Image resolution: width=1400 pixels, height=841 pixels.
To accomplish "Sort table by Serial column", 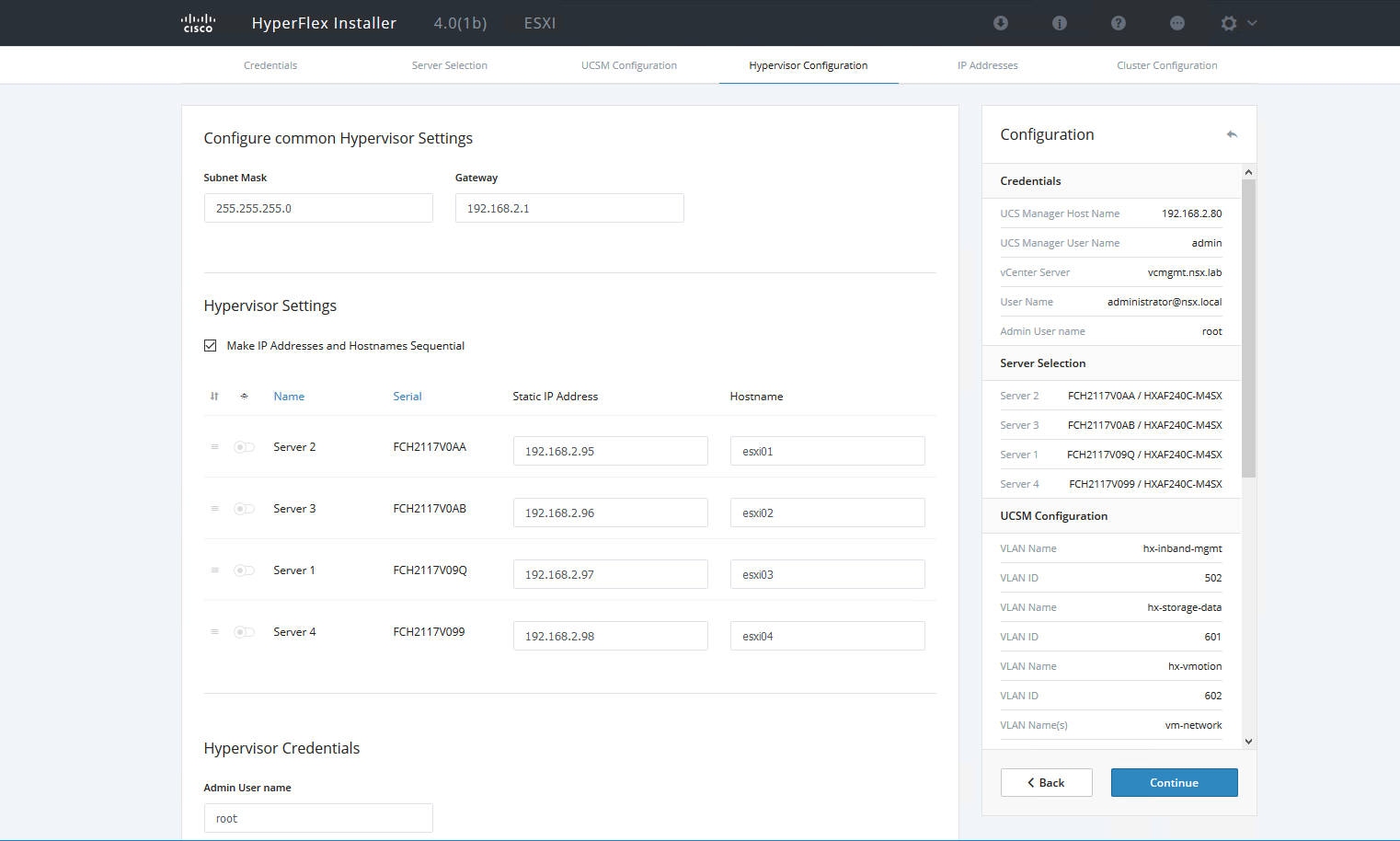I will [407, 397].
